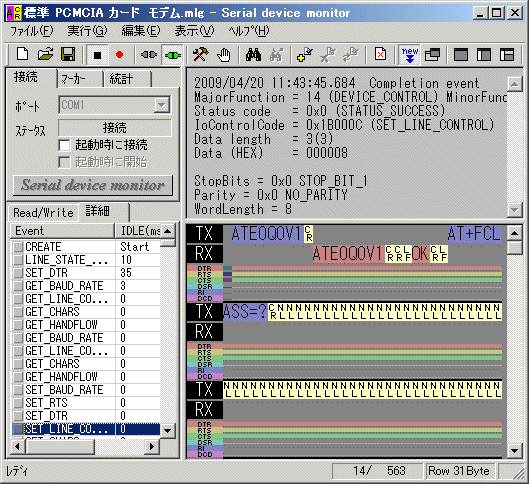Tick the CREATE event checkbox
The width and height of the screenshot is (529, 484).
[18, 247]
